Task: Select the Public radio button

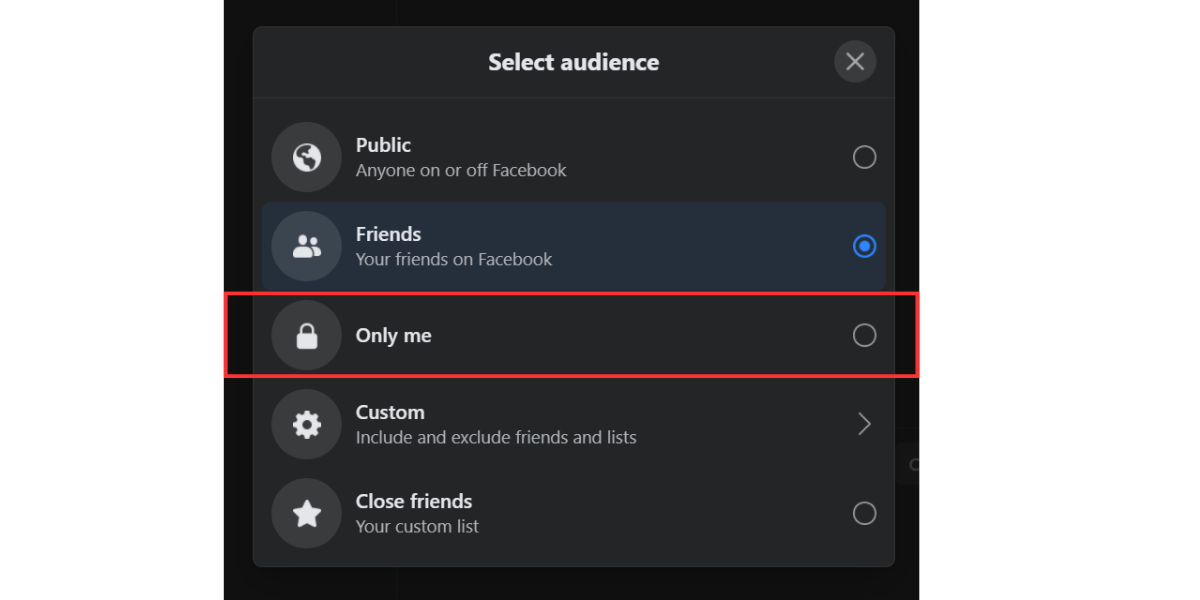Action: tap(864, 157)
